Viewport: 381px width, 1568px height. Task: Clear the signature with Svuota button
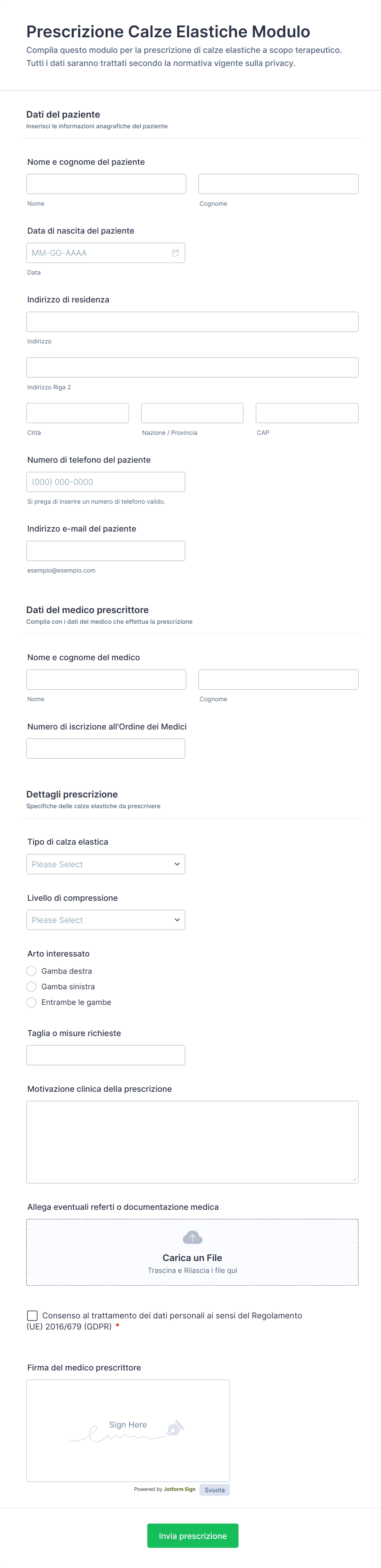pos(214,1490)
